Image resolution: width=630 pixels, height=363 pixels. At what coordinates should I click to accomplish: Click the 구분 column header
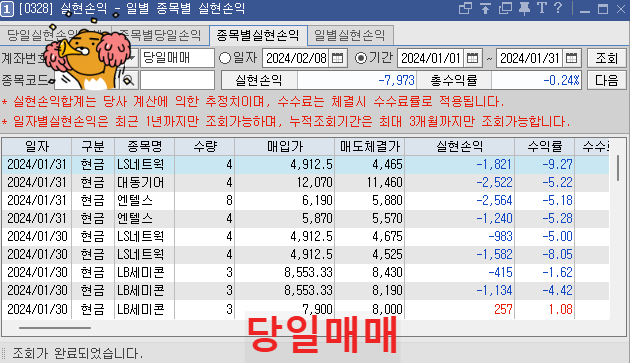pyautogui.click(x=93, y=147)
